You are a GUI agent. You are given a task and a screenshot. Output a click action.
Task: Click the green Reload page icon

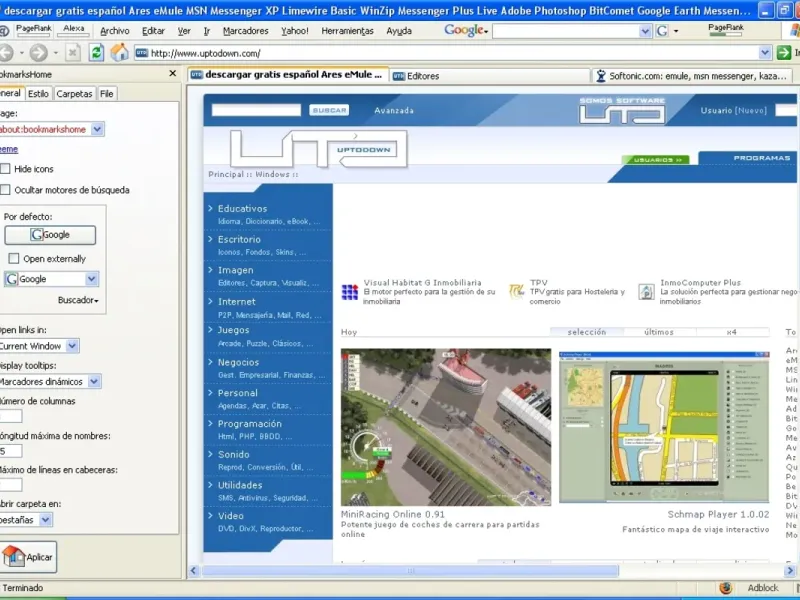[x=96, y=52]
